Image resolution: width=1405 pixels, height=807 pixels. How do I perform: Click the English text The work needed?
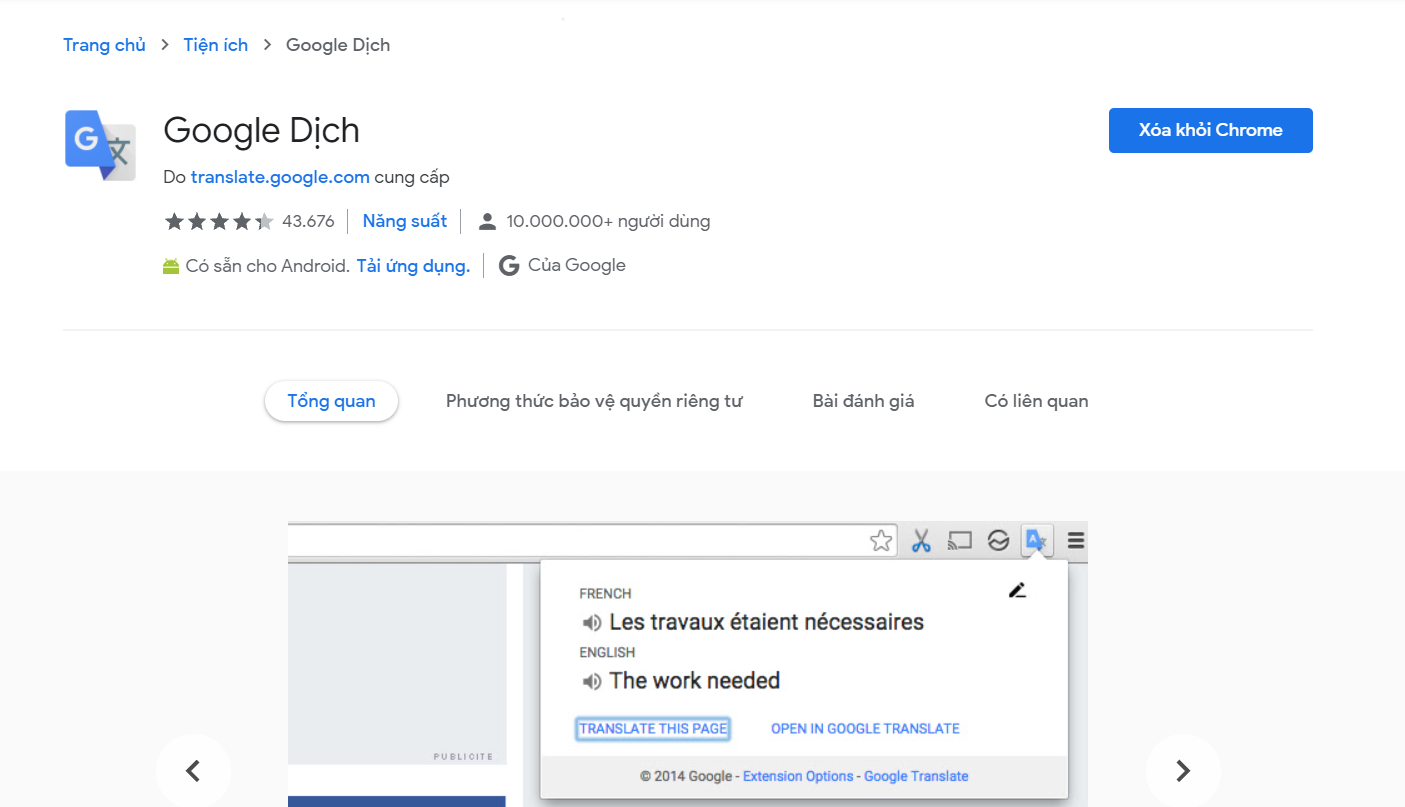695,681
